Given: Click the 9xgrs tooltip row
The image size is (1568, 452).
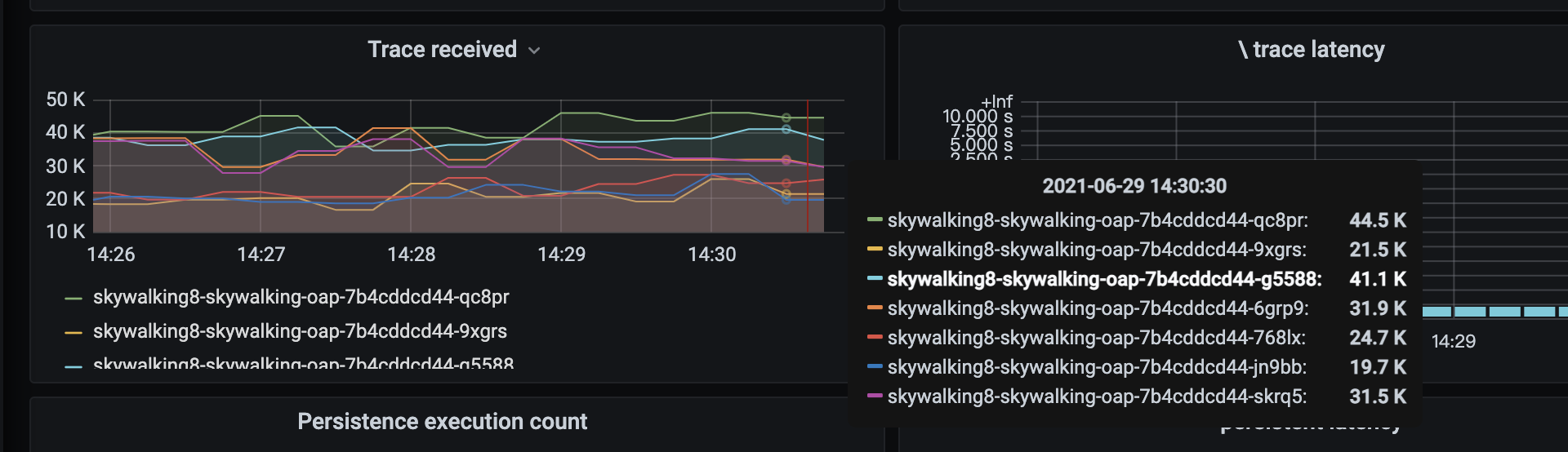Looking at the screenshot, I should point(1136,250).
